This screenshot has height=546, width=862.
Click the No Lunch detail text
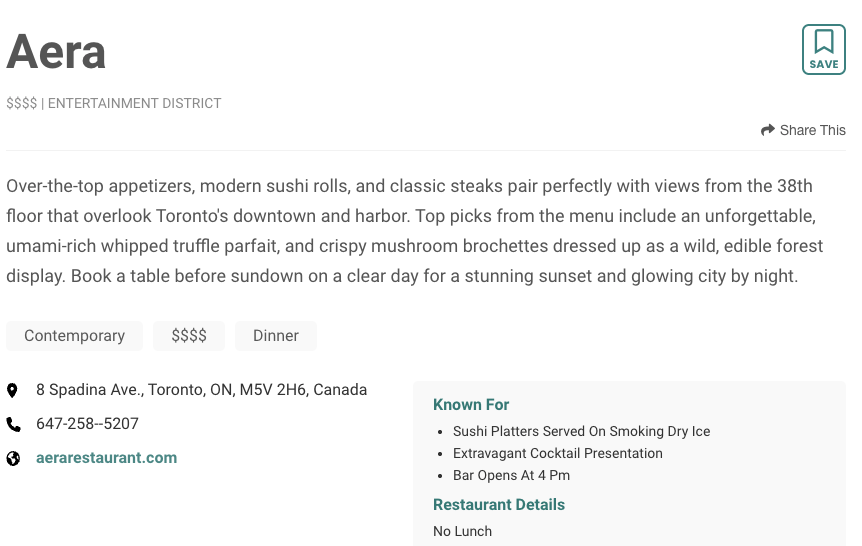tap(462, 532)
